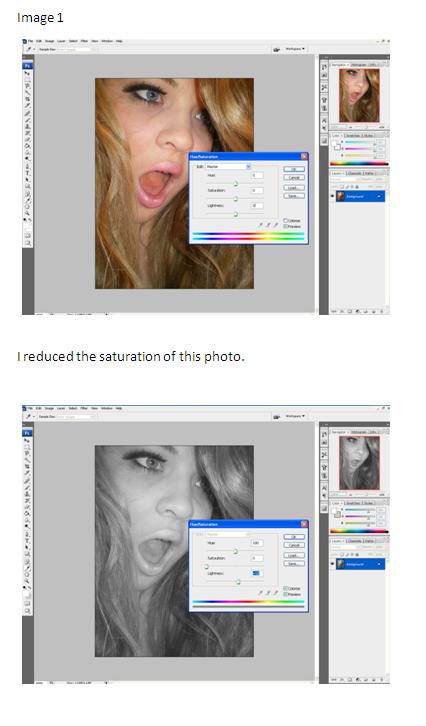426x726 pixels.
Task: Open the Workspace dropdown in the color screenshot
Action: pyautogui.click(x=295, y=49)
